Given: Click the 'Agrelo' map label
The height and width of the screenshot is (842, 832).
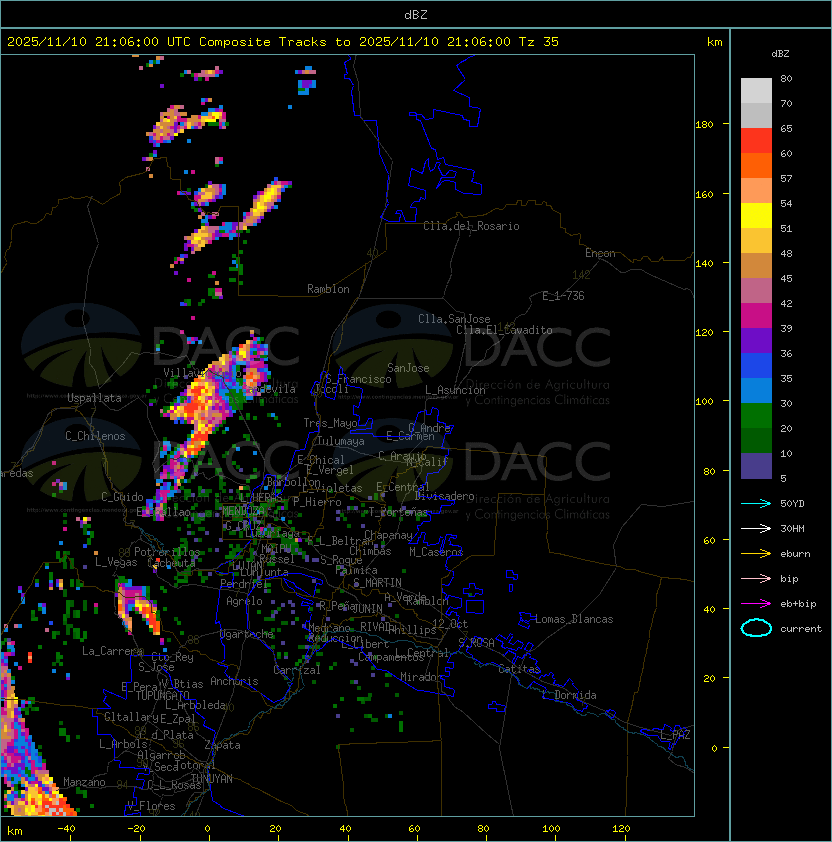Looking at the screenshot, I should coord(244,601).
